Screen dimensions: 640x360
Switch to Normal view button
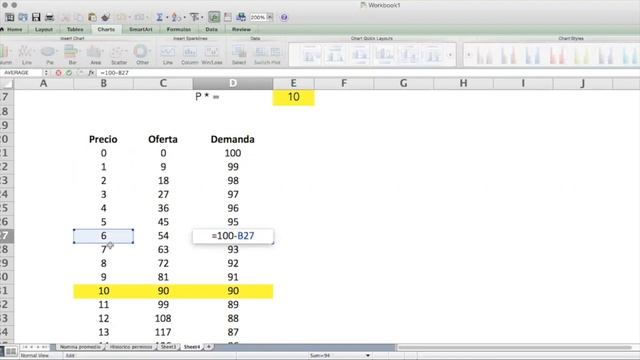click(2, 351)
